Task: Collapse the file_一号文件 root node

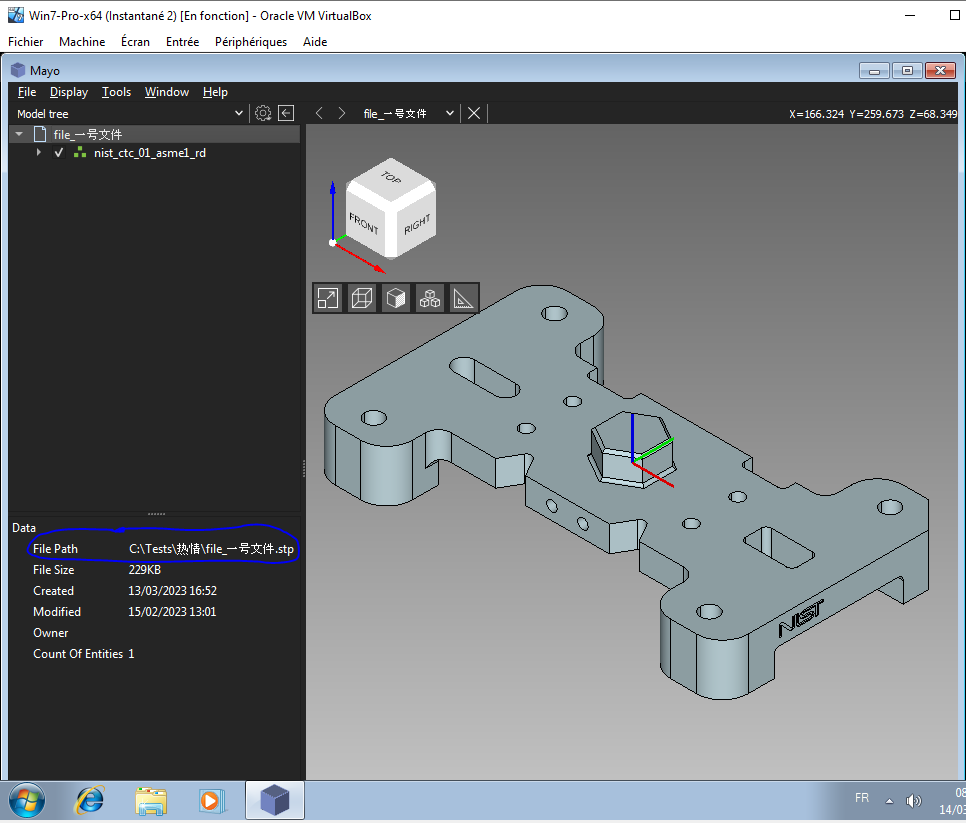Action: point(19,134)
